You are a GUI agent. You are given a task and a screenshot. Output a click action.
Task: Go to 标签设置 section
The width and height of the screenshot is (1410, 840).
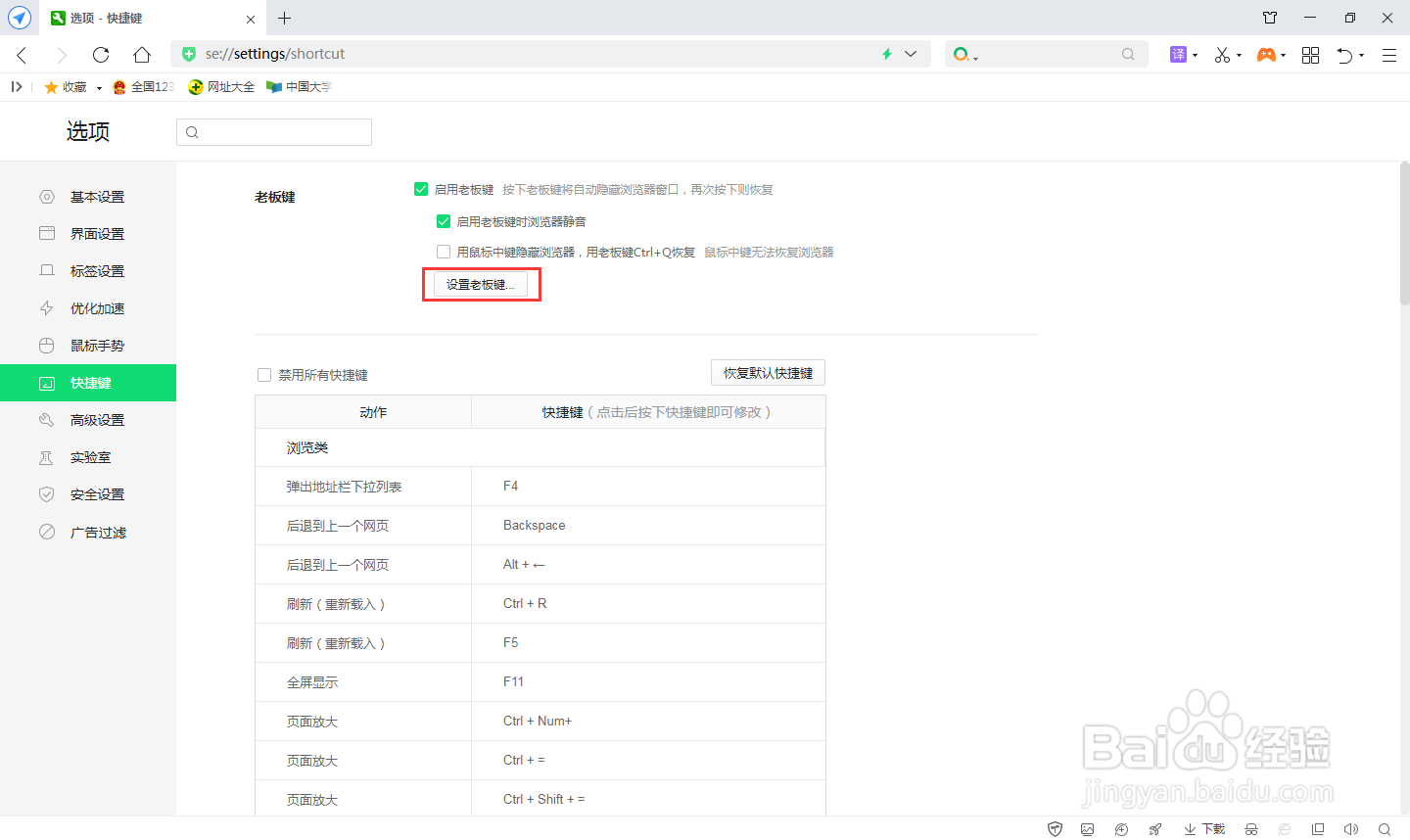click(x=88, y=271)
